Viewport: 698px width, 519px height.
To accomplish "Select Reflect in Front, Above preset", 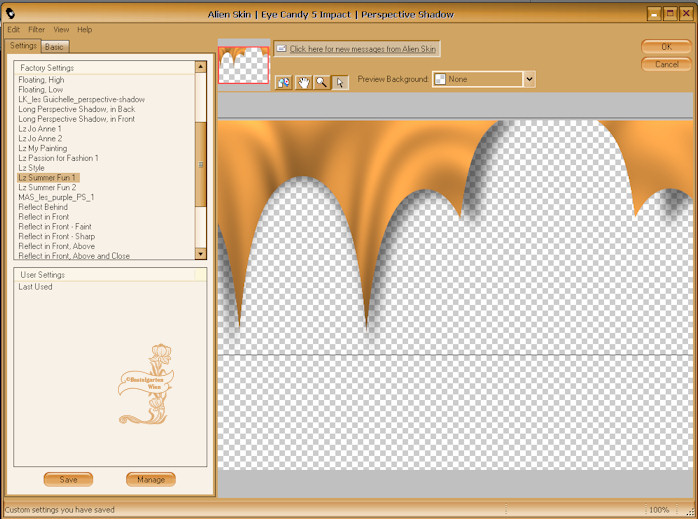I will click(57, 246).
